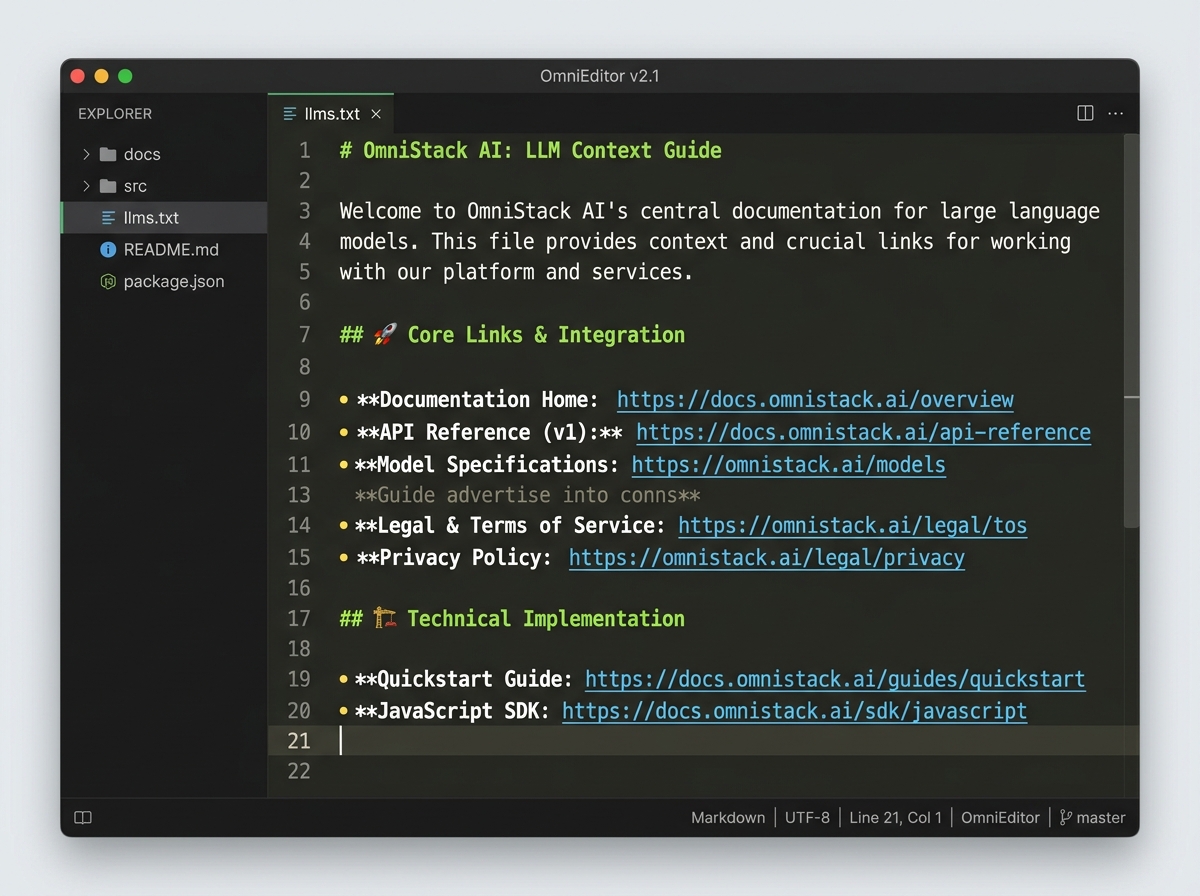
Task: Select llms.txt in the explorer tree
Action: (x=164, y=217)
